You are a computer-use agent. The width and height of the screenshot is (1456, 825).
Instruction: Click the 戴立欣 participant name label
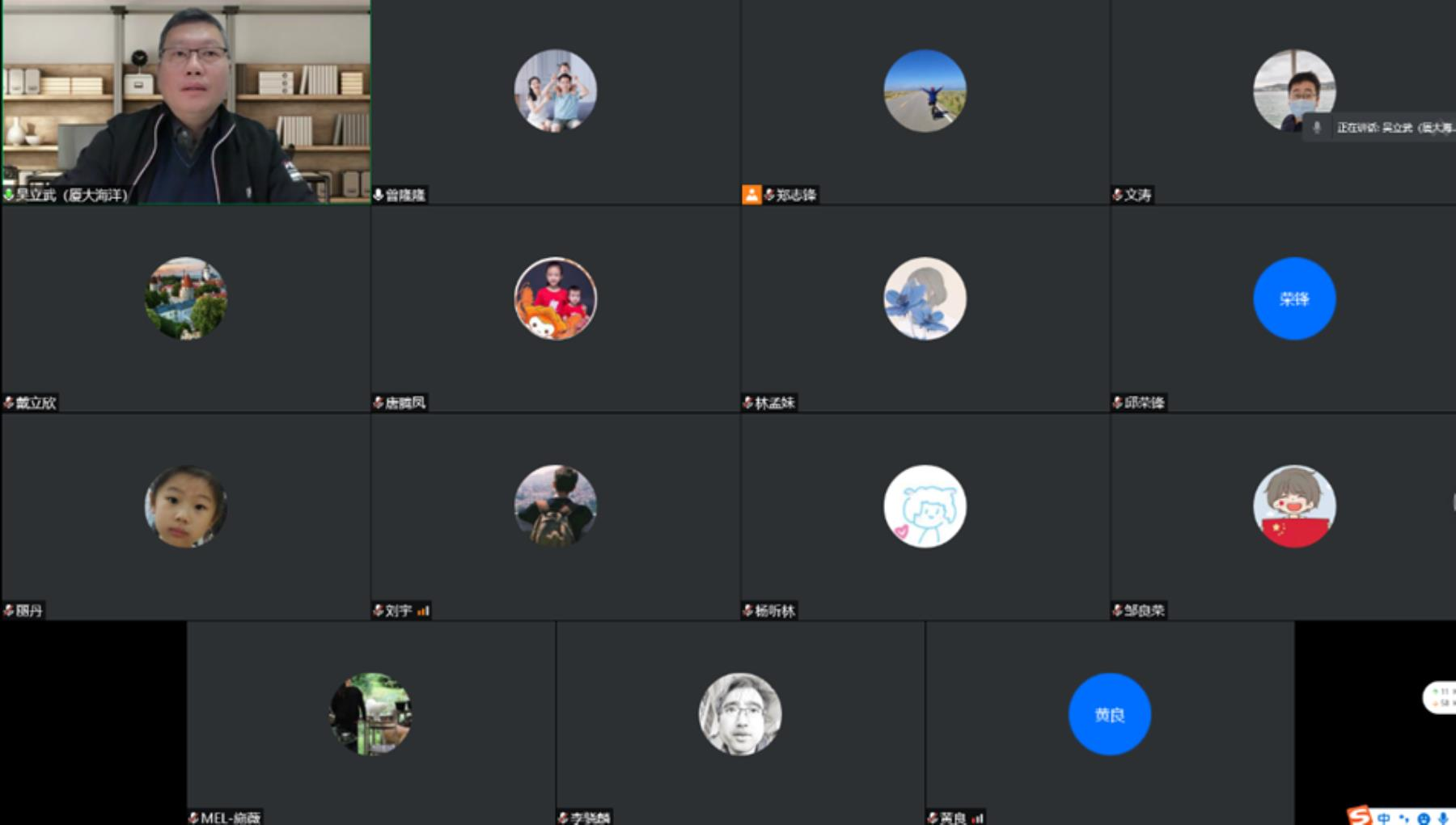pyautogui.click(x=36, y=403)
